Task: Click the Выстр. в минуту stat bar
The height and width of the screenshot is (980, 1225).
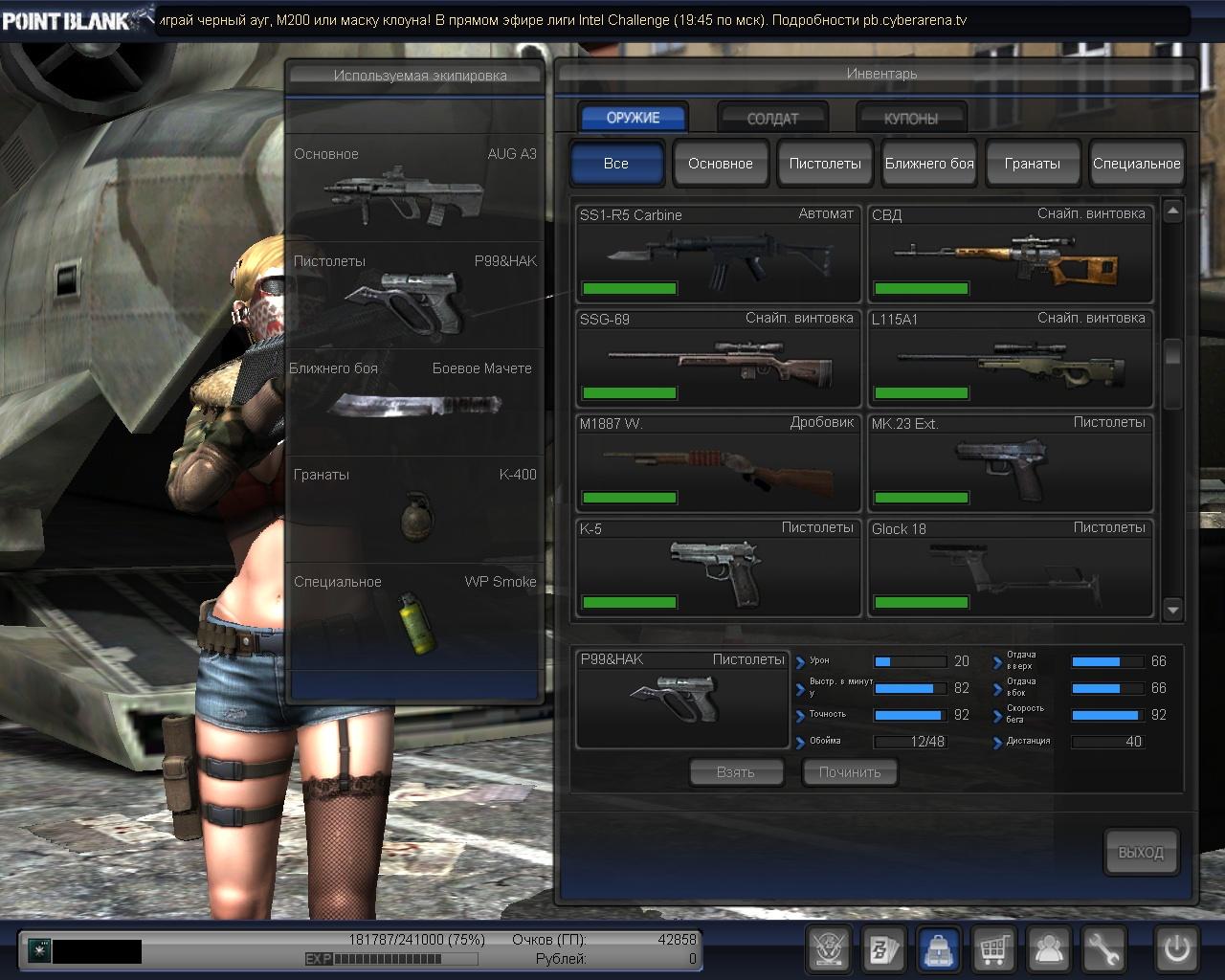Action: point(910,688)
